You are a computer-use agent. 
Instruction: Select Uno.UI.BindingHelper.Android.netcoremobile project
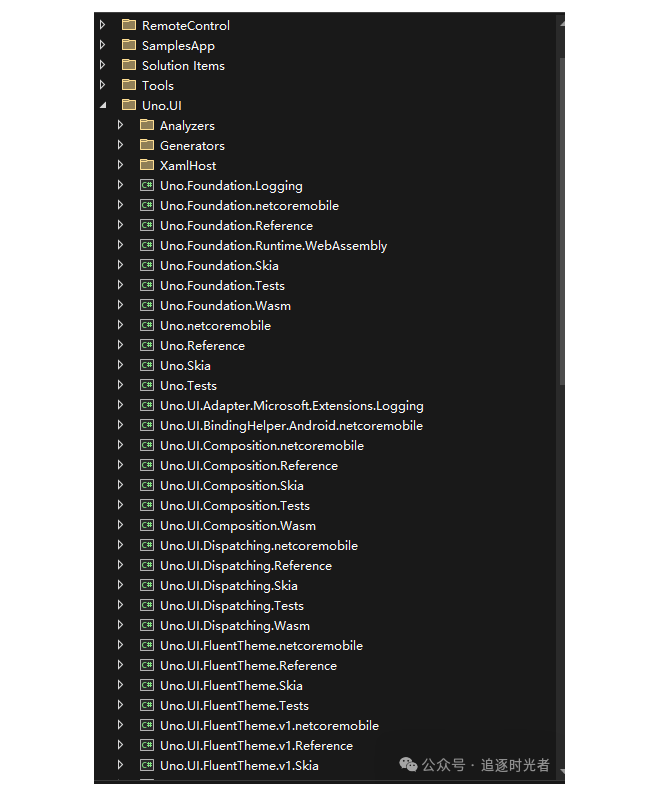[291, 425]
